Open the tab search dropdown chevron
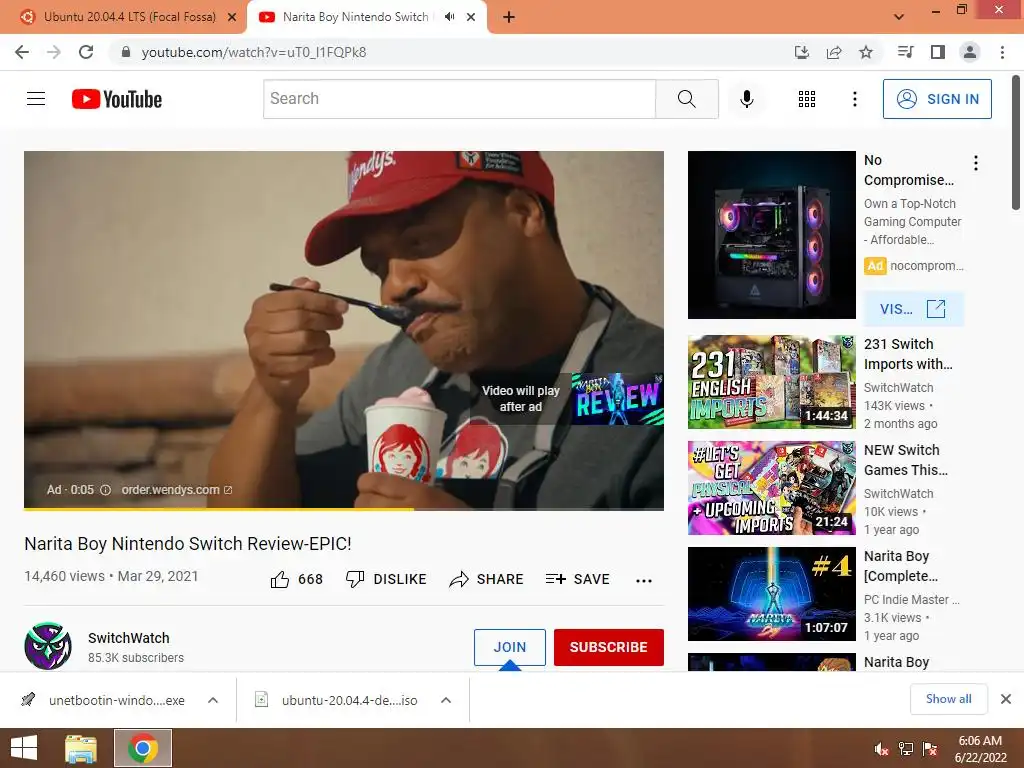This screenshot has width=1024, height=768. click(899, 17)
